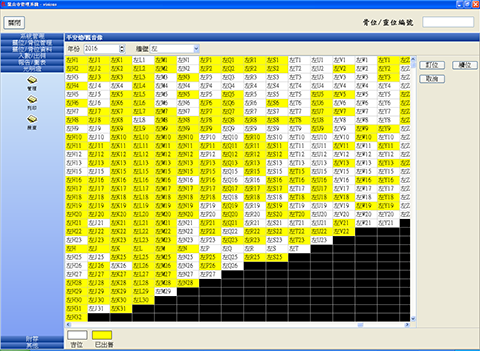Open the floor dropdown next to the year field

(196, 49)
